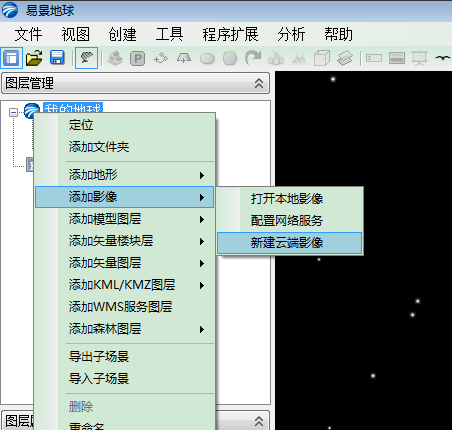Expand the 添加影像 submenu entry
This screenshot has width=452, height=430.
[x=124, y=197]
